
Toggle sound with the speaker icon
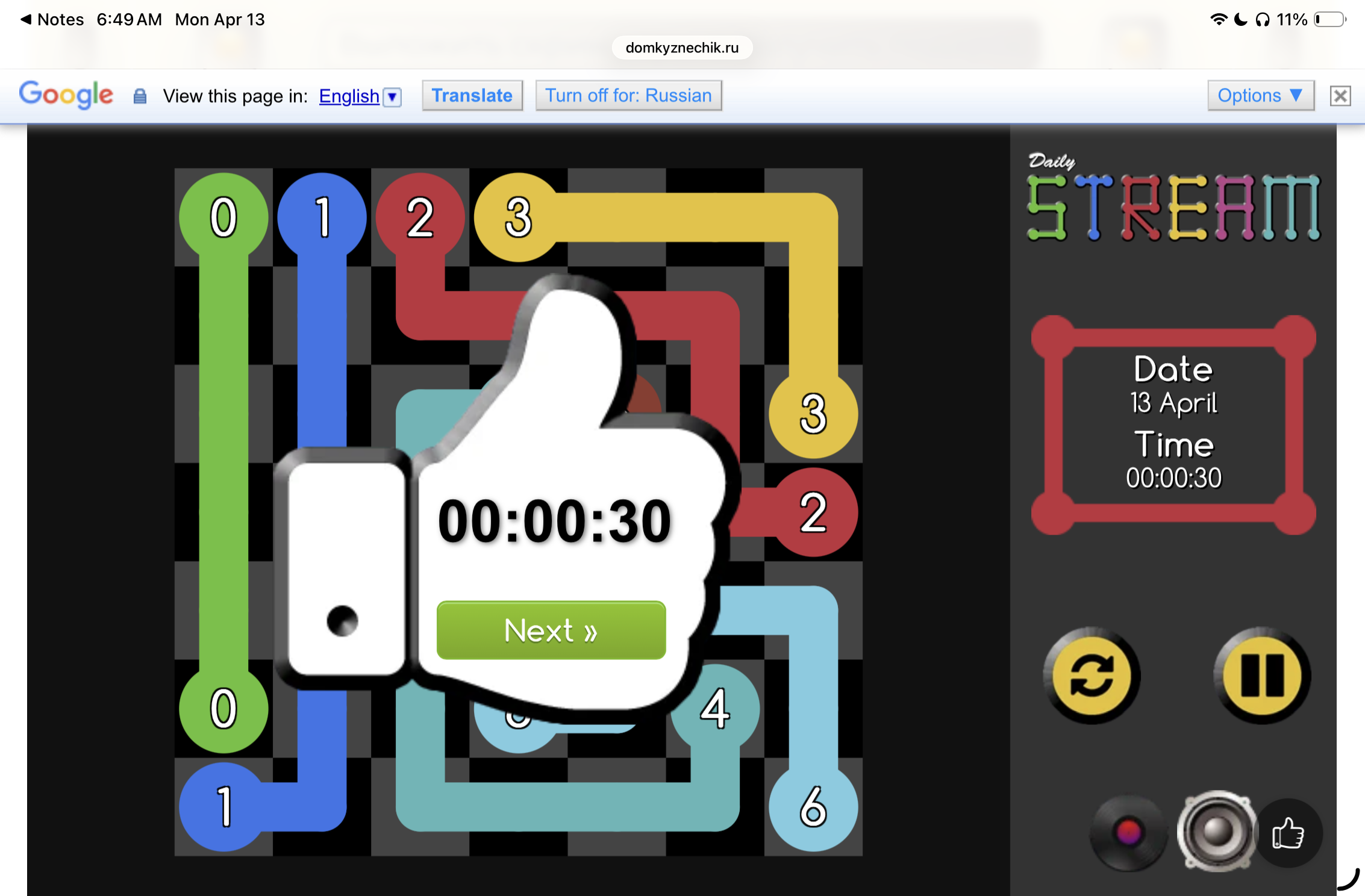pyautogui.click(x=1216, y=832)
